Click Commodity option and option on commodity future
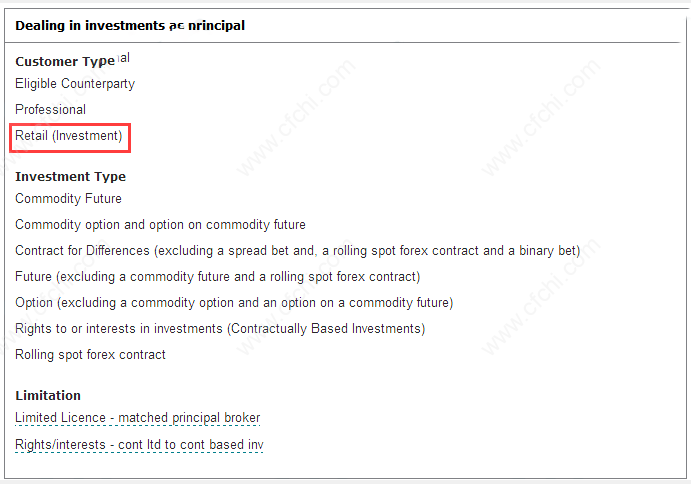 pyautogui.click(x=160, y=224)
